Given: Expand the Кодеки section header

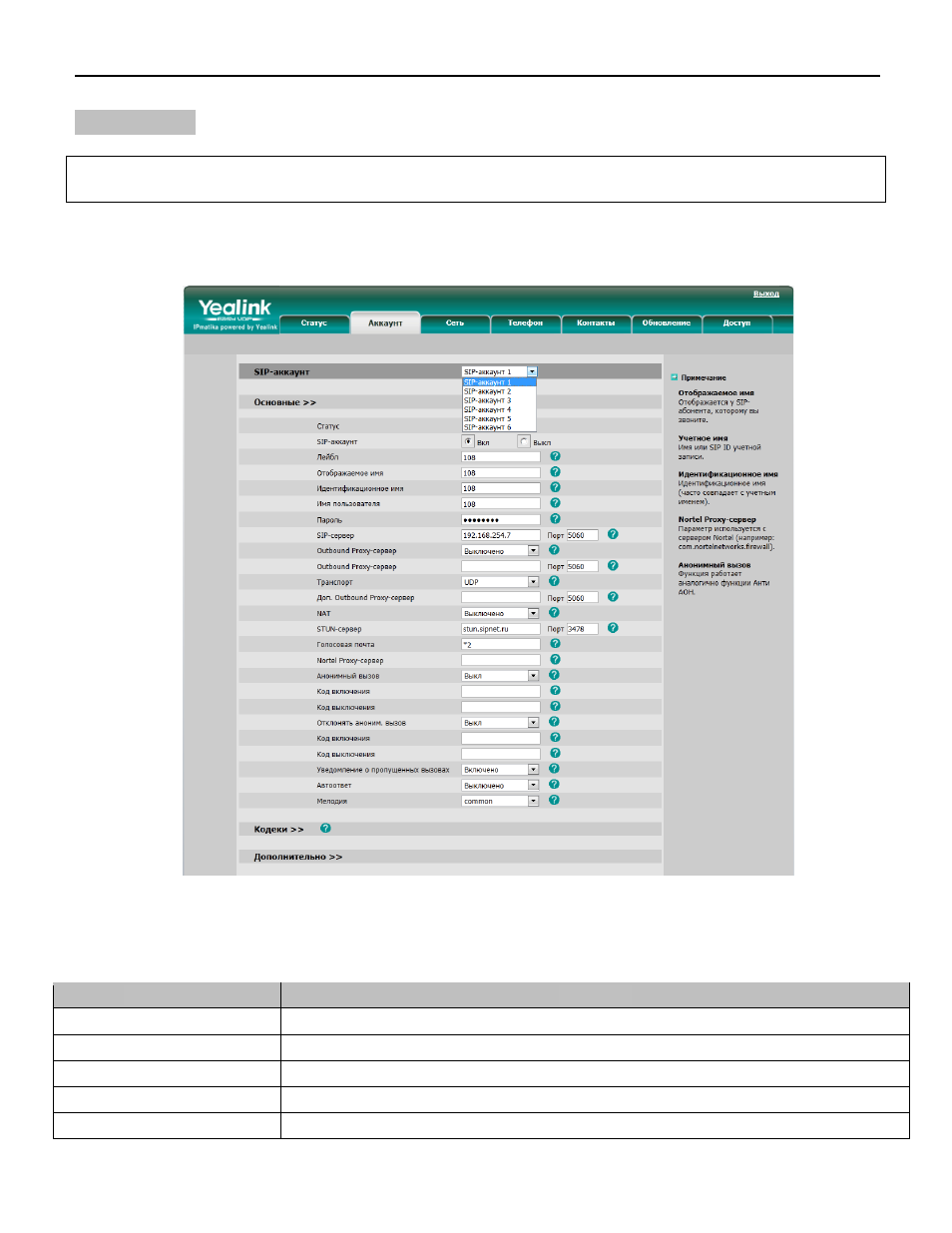Looking at the screenshot, I should tap(278, 829).
